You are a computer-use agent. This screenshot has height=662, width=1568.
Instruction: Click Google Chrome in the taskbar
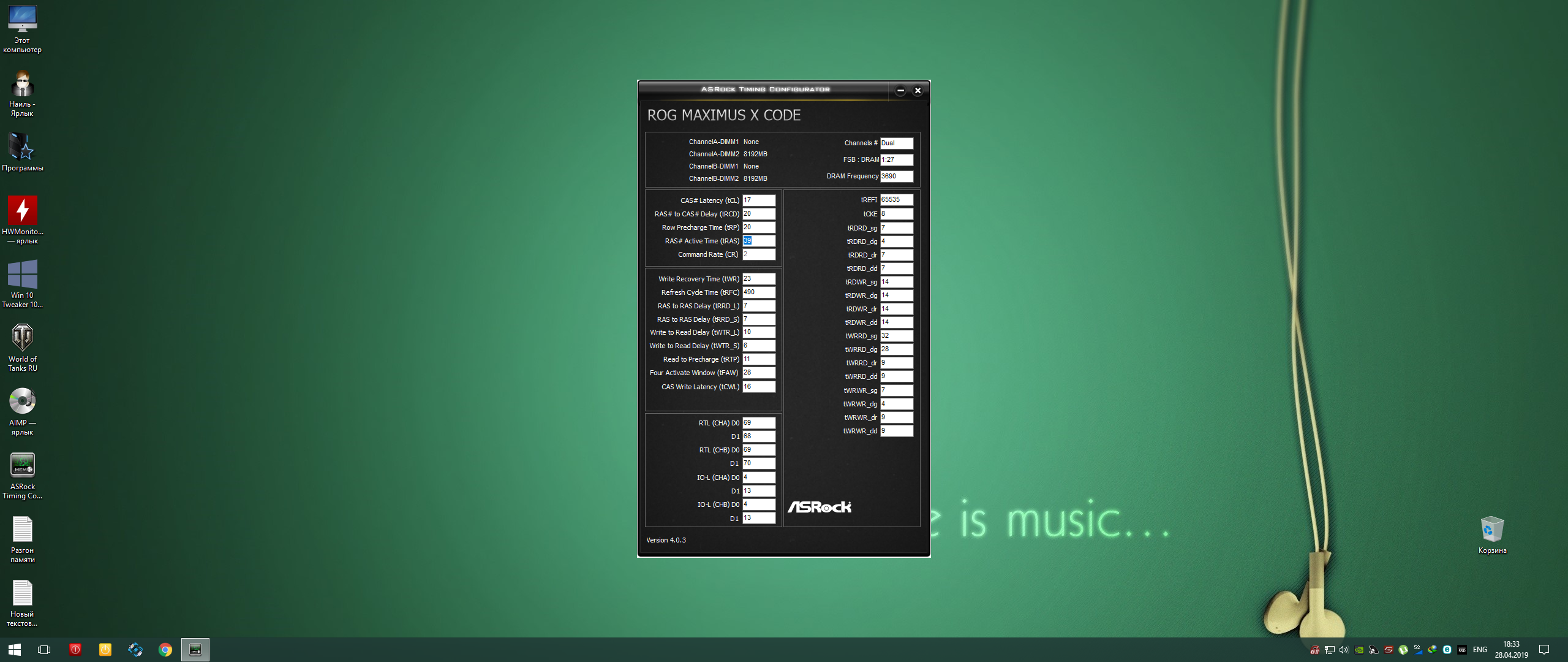coord(165,650)
